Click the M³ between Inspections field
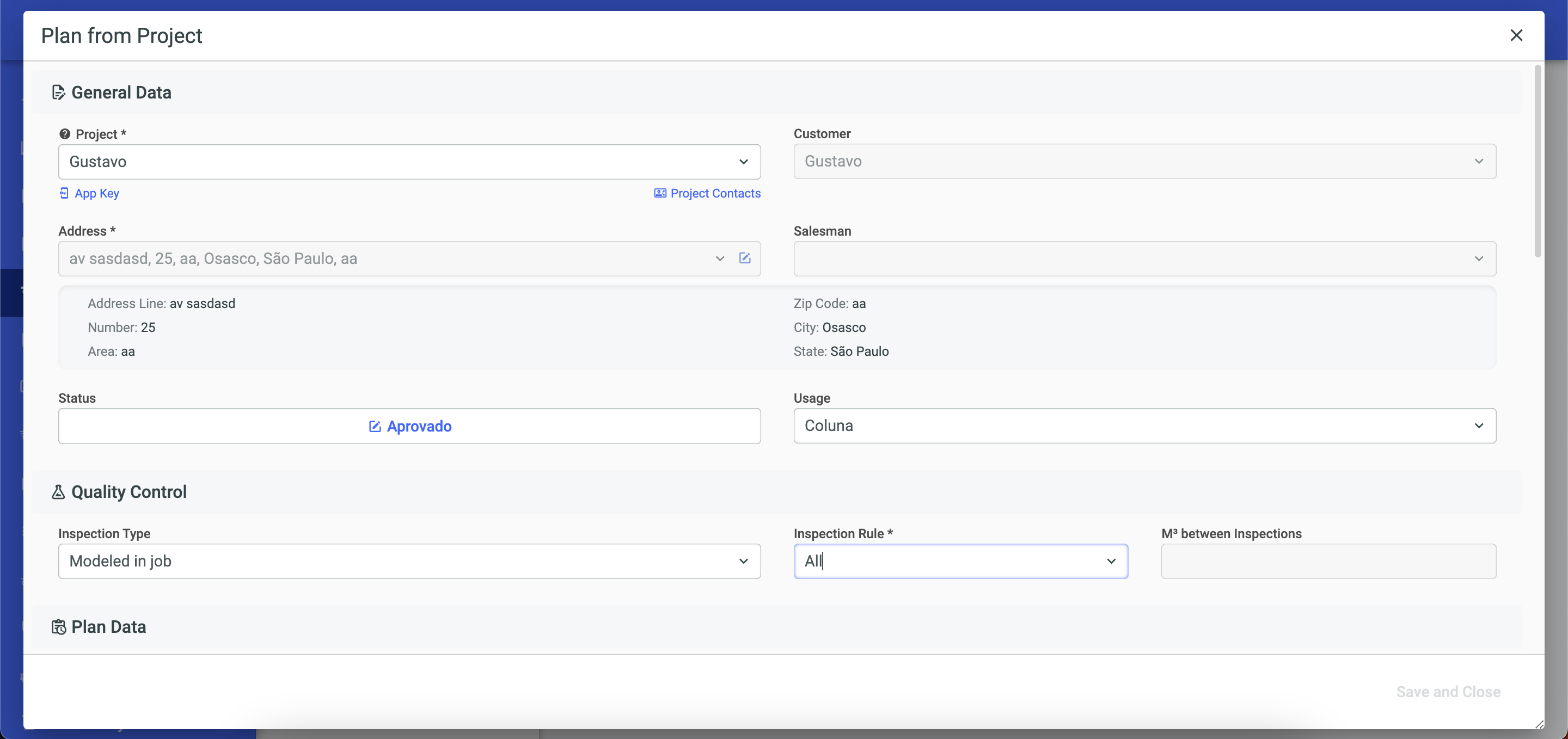The height and width of the screenshot is (739, 1568). coord(1328,561)
